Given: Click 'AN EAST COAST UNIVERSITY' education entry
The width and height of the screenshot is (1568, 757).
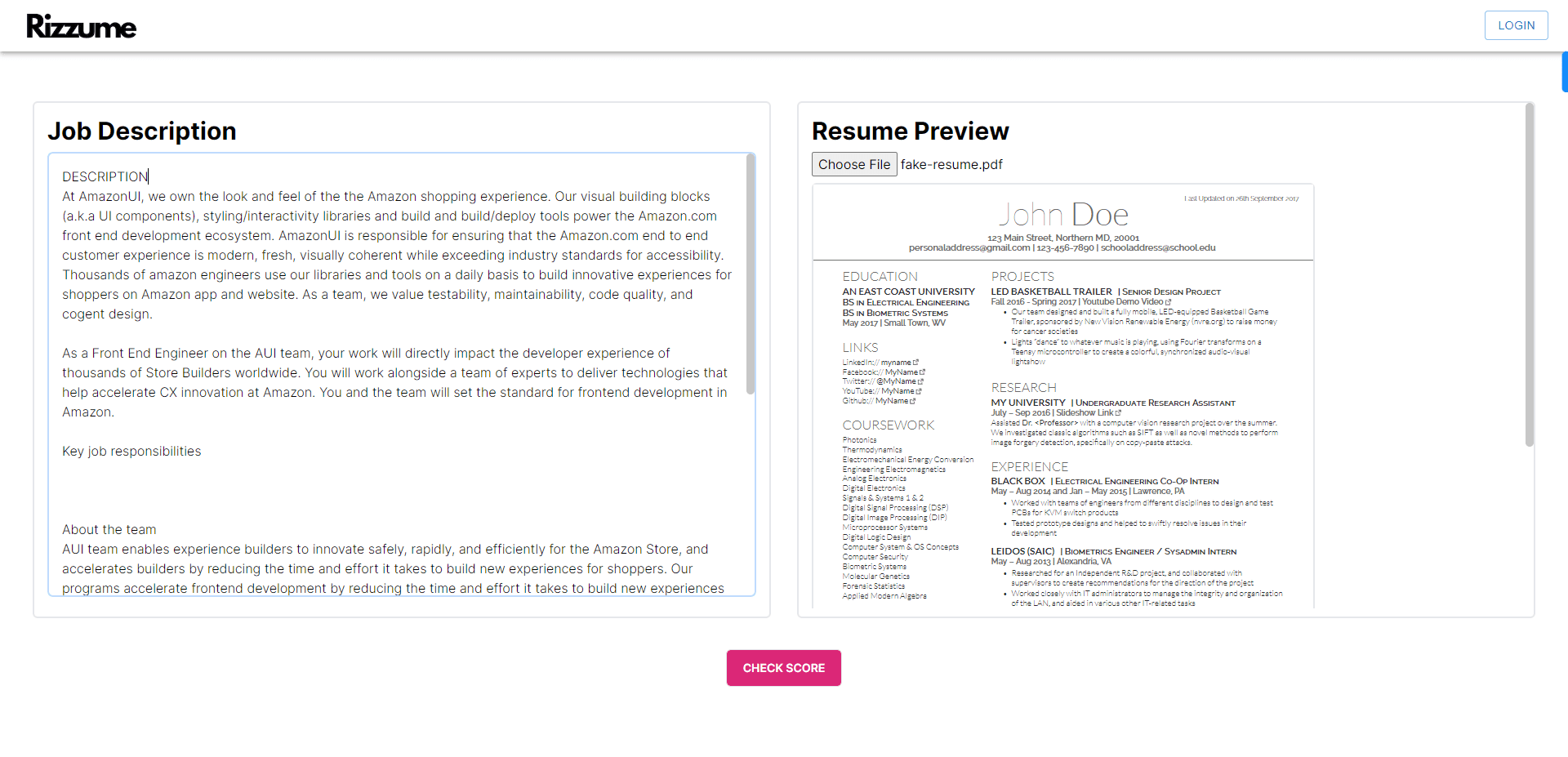Looking at the screenshot, I should pos(908,292).
